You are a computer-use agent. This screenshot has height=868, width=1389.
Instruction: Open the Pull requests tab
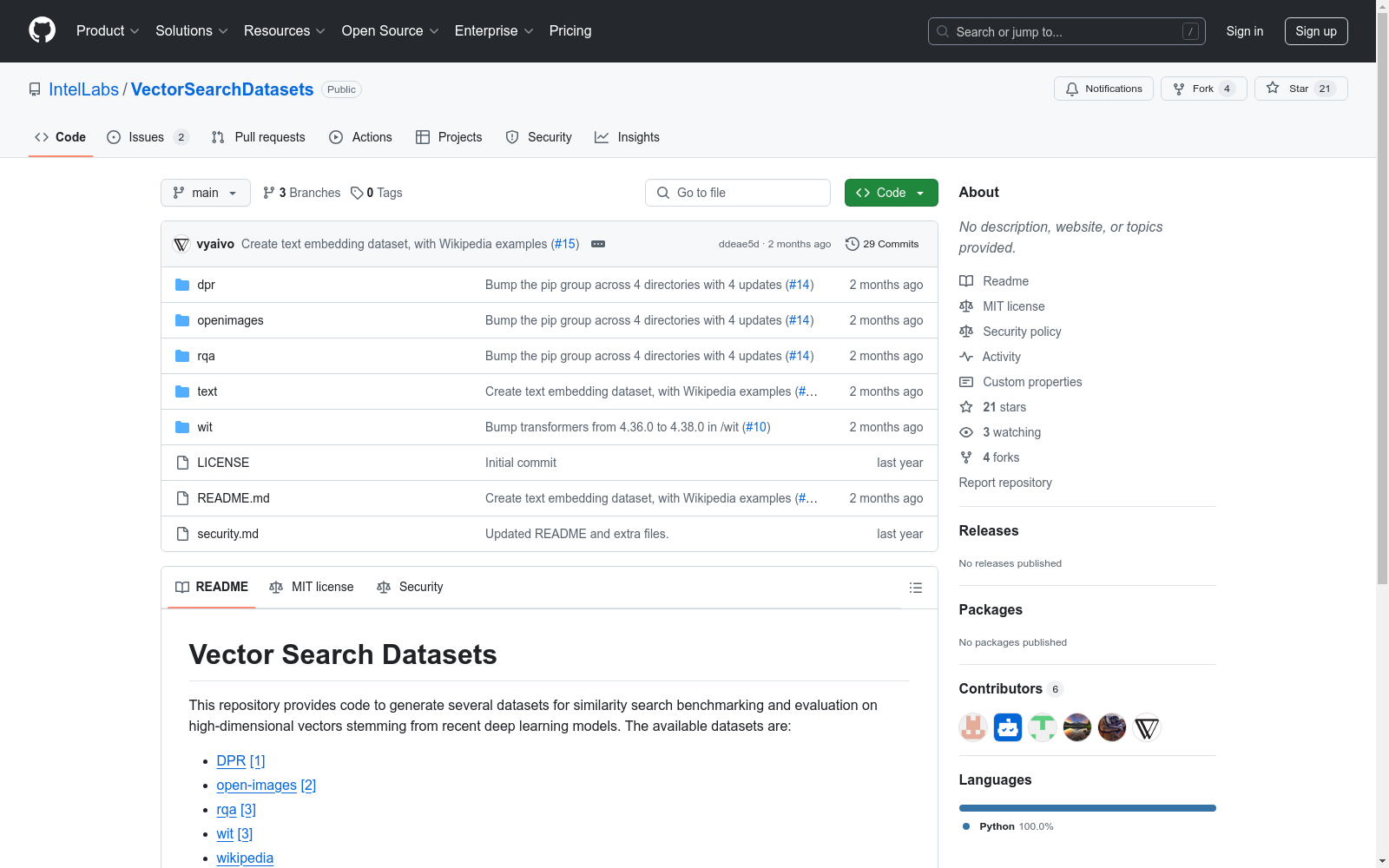[x=259, y=137]
